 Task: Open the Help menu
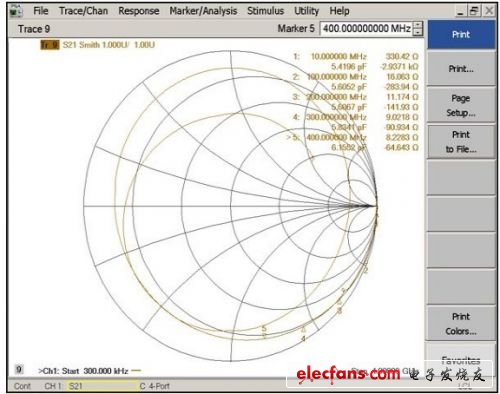point(339,11)
